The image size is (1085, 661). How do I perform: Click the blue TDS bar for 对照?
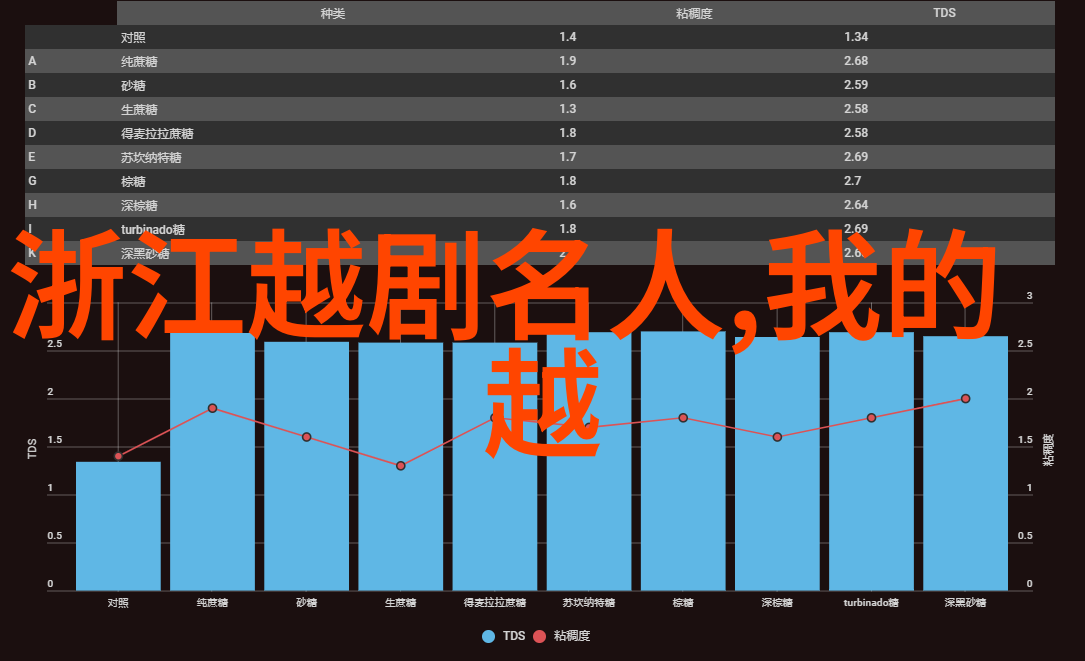click(x=118, y=526)
